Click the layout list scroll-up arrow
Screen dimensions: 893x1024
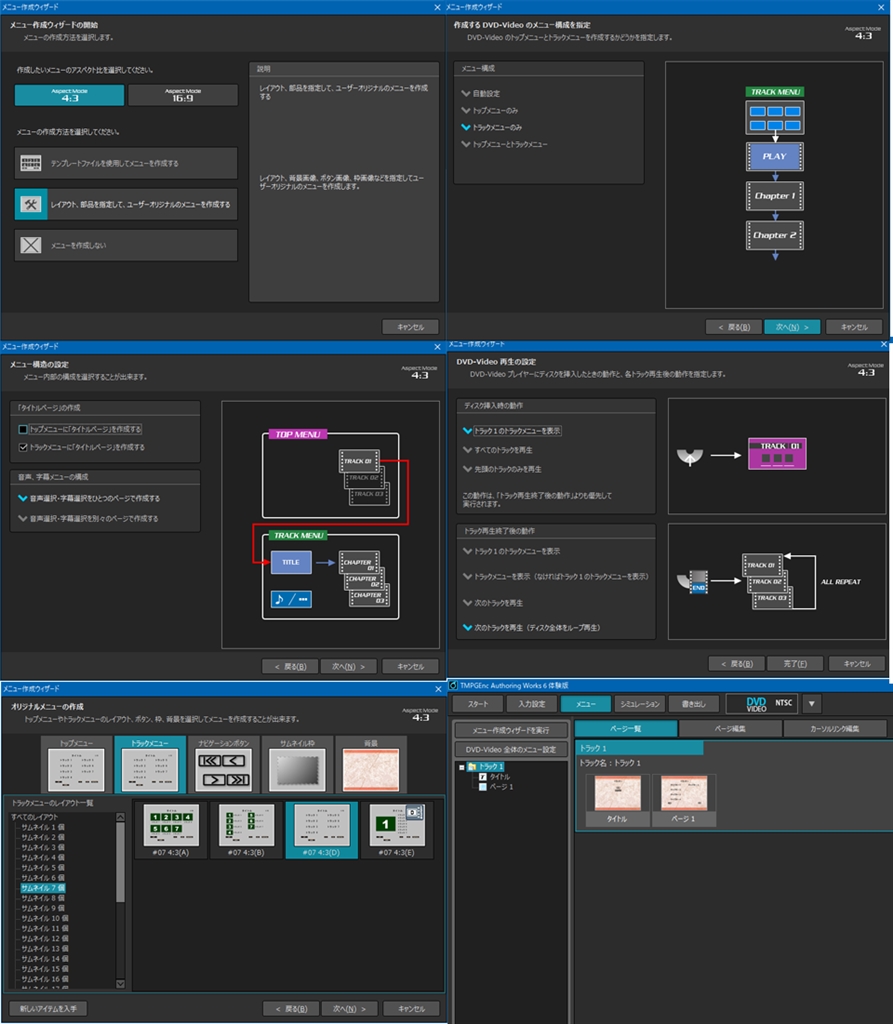pos(120,817)
